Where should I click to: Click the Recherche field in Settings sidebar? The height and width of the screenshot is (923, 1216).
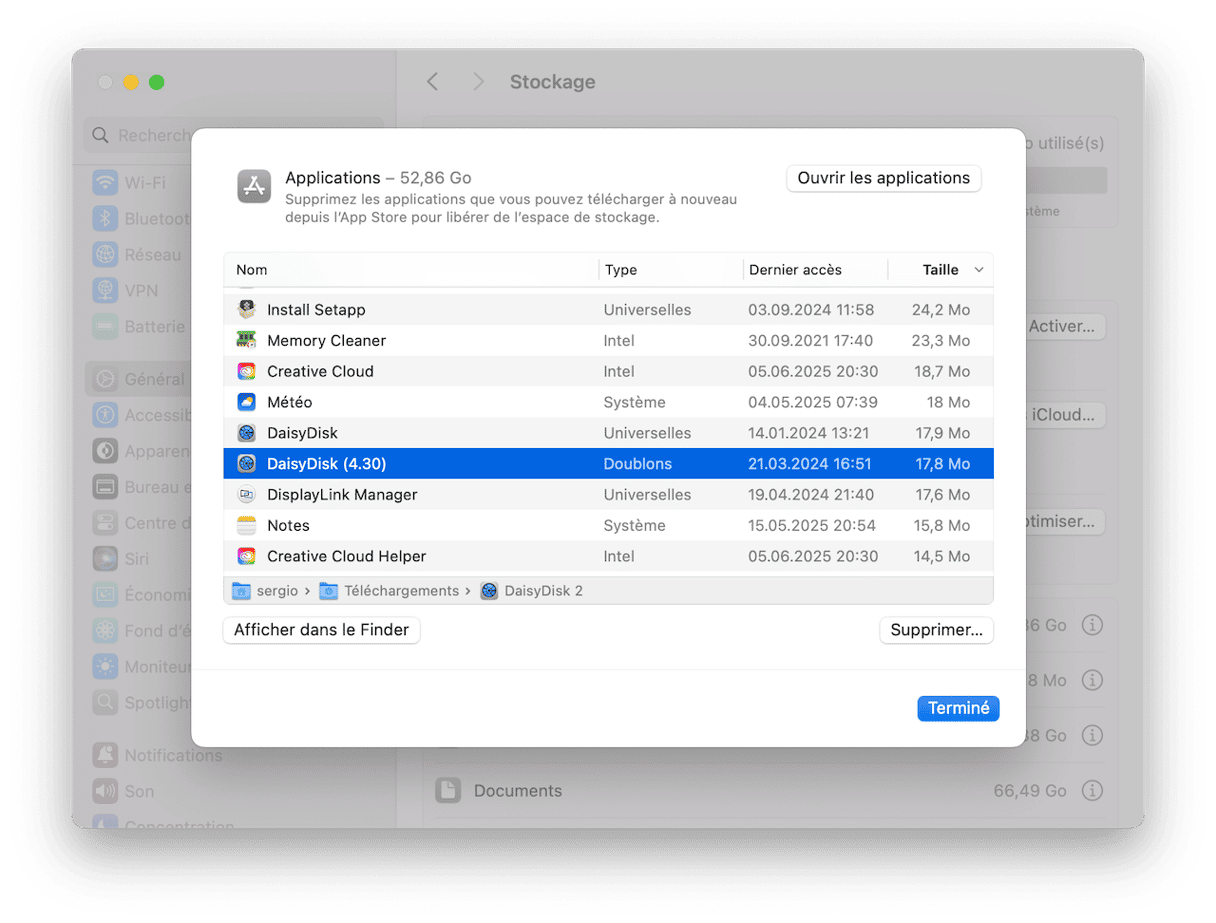click(x=234, y=135)
